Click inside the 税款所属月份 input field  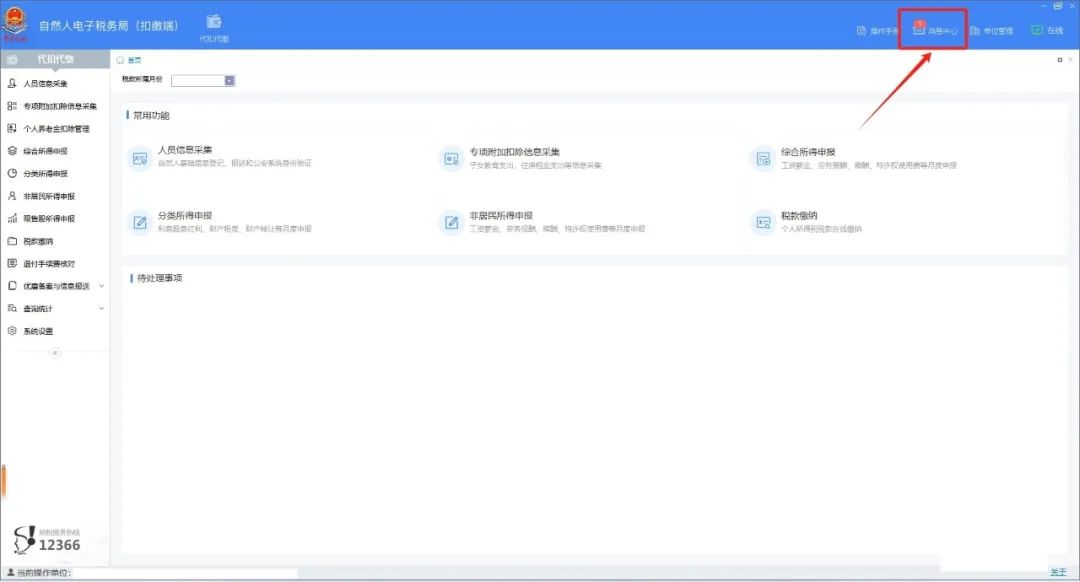[x=198, y=81]
